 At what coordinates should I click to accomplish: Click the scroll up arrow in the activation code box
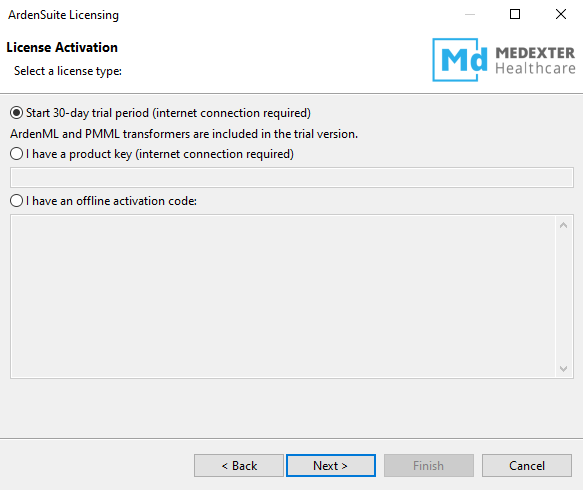(x=564, y=225)
